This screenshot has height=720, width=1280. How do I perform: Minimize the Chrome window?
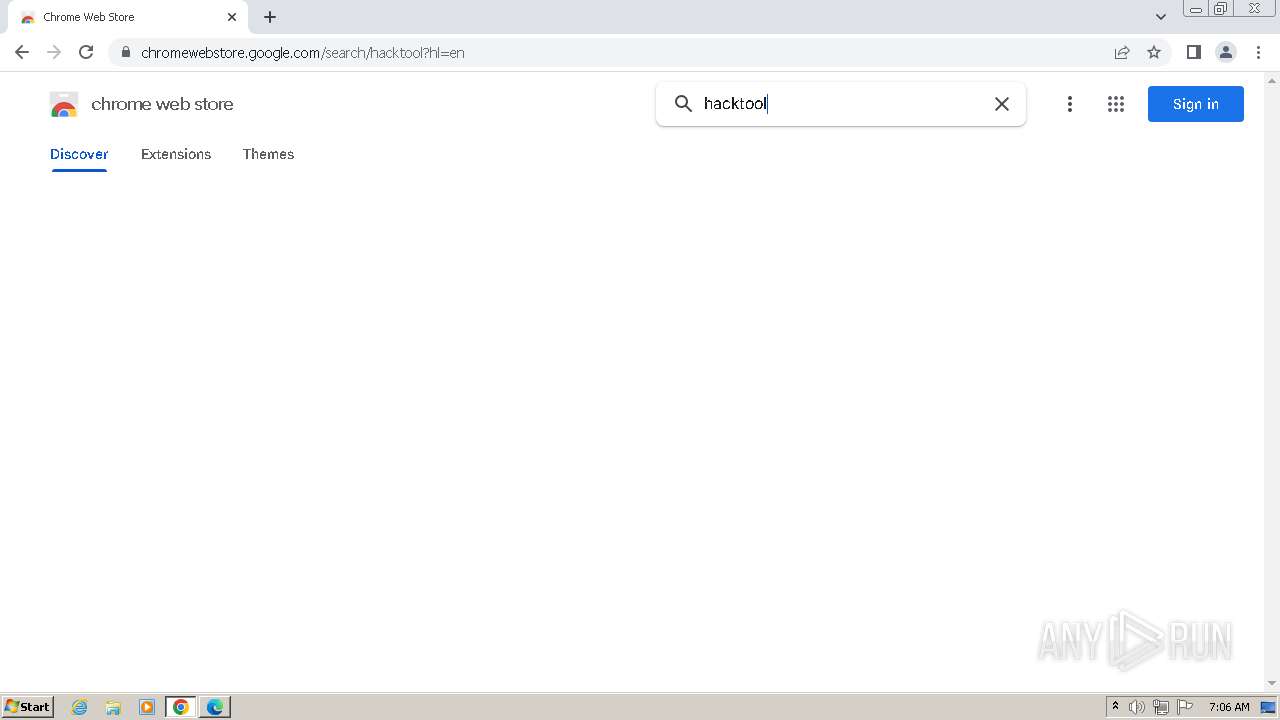[1195, 9]
